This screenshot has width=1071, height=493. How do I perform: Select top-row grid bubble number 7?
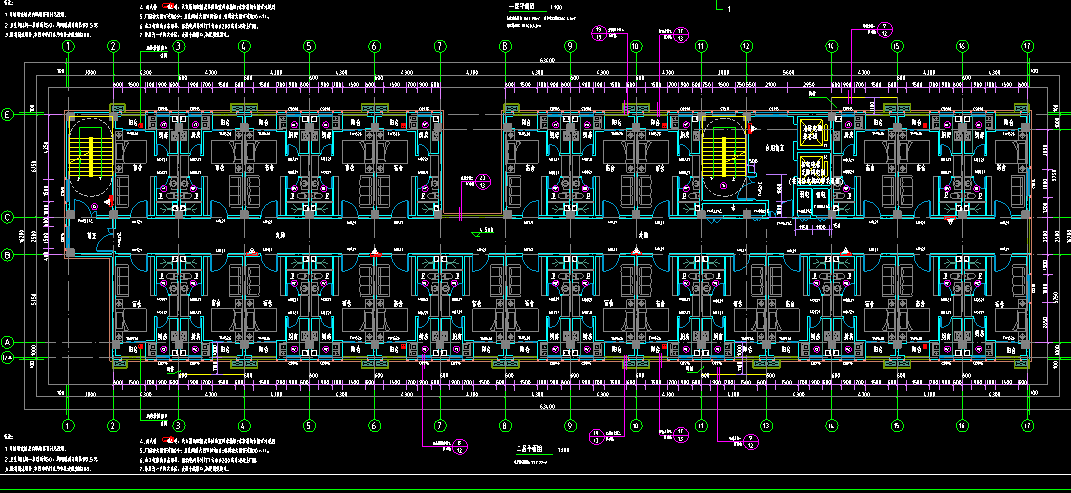439,46
